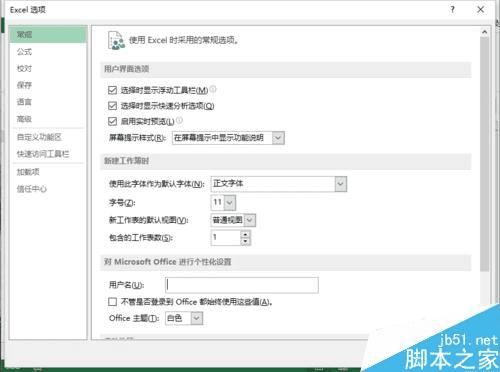Toggle 选择时显示快速分析选项 checkbox

(x=112, y=106)
